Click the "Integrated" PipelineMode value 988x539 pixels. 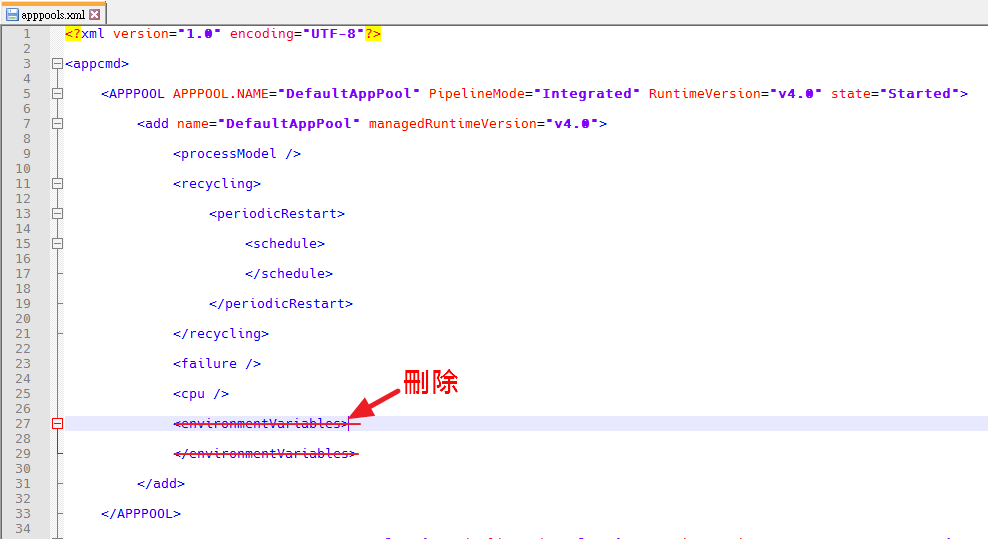(x=586, y=94)
